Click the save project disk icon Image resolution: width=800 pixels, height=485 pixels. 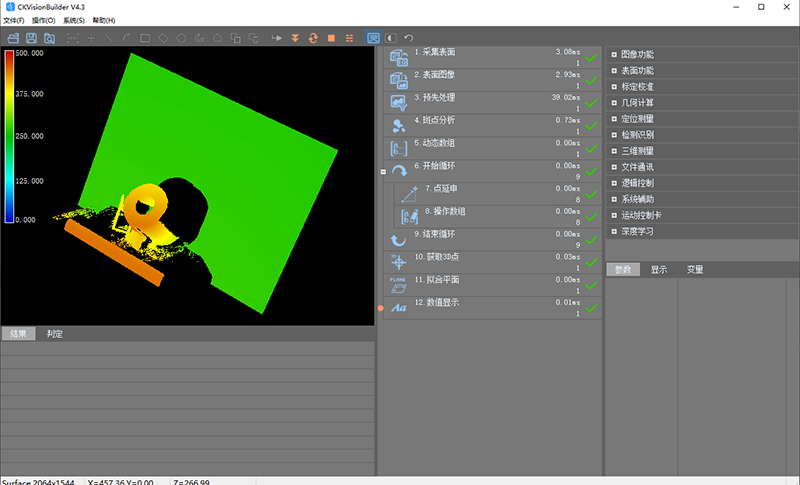(x=31, y=38)
